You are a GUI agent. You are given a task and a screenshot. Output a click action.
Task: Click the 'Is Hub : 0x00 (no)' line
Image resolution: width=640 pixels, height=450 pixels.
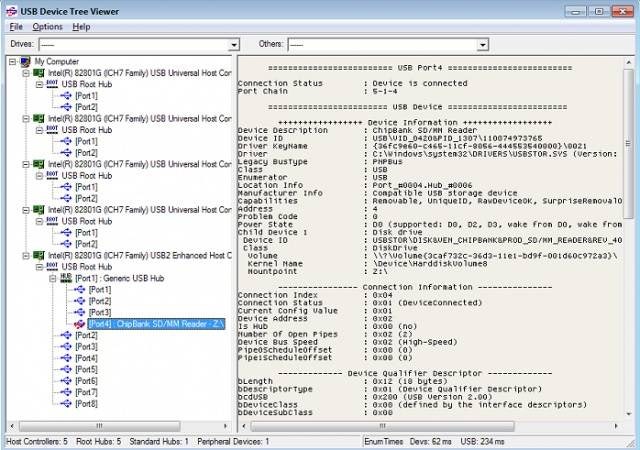(x=328, y=327)
